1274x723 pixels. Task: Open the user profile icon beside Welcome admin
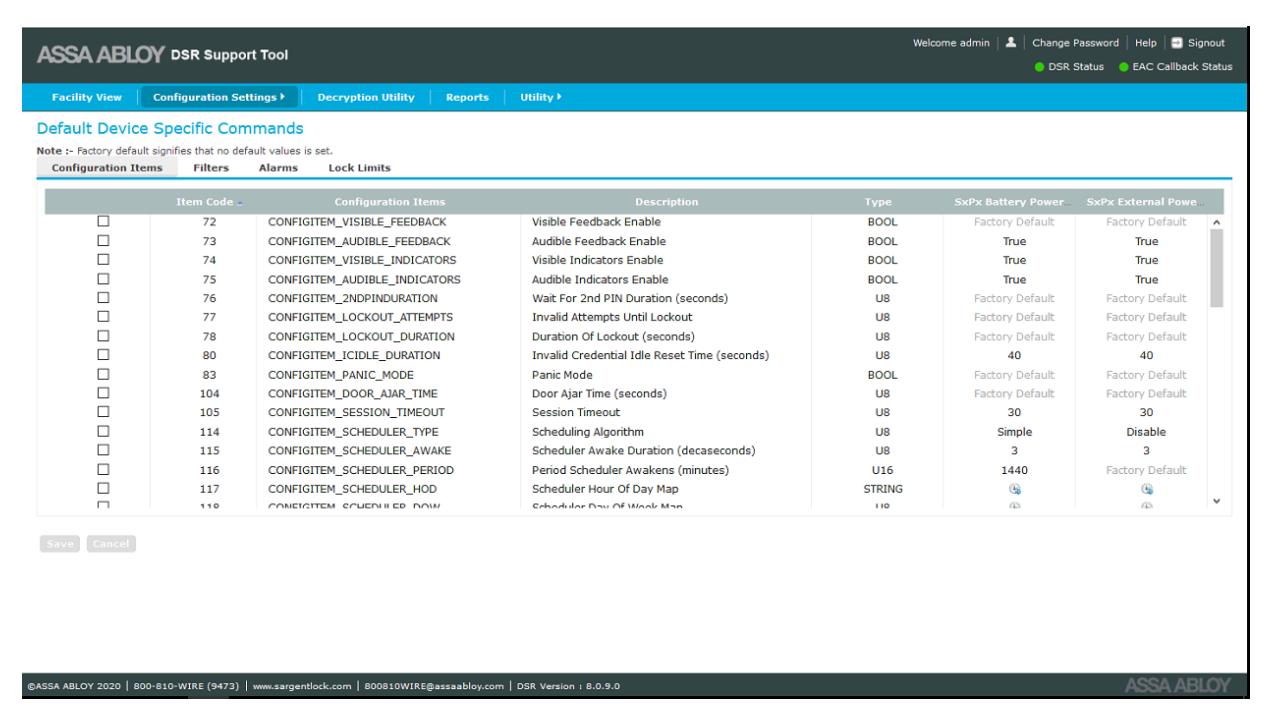click(1009, 43)
